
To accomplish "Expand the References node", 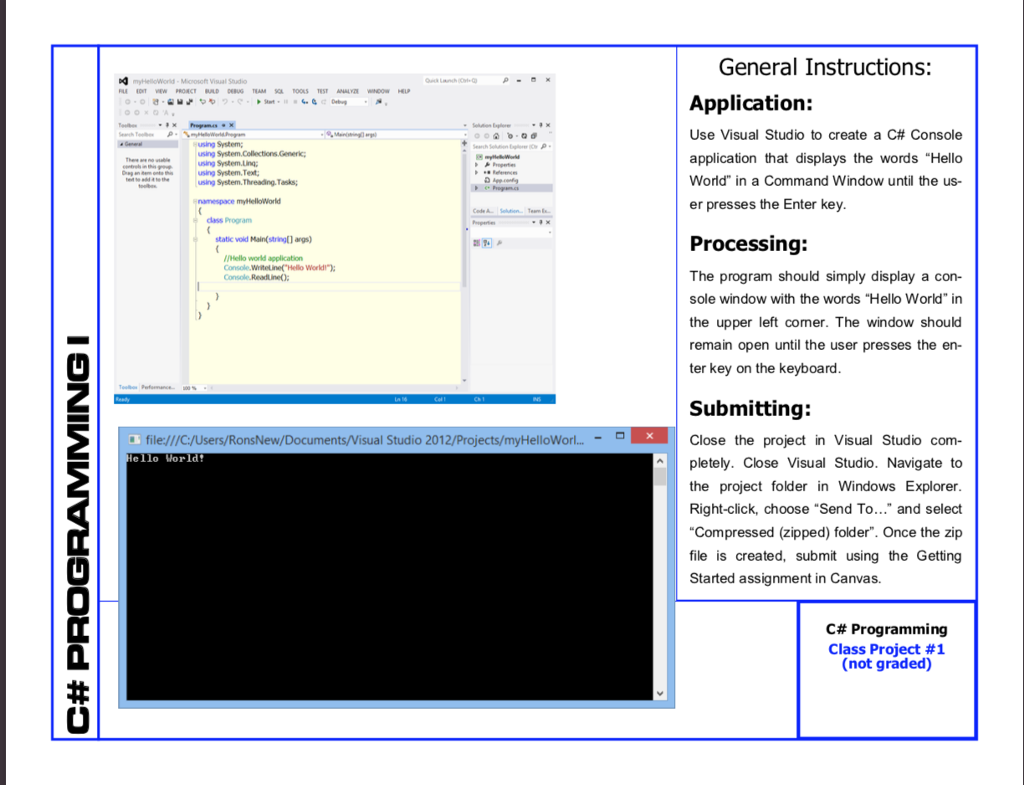I will [x=476, y=173].
